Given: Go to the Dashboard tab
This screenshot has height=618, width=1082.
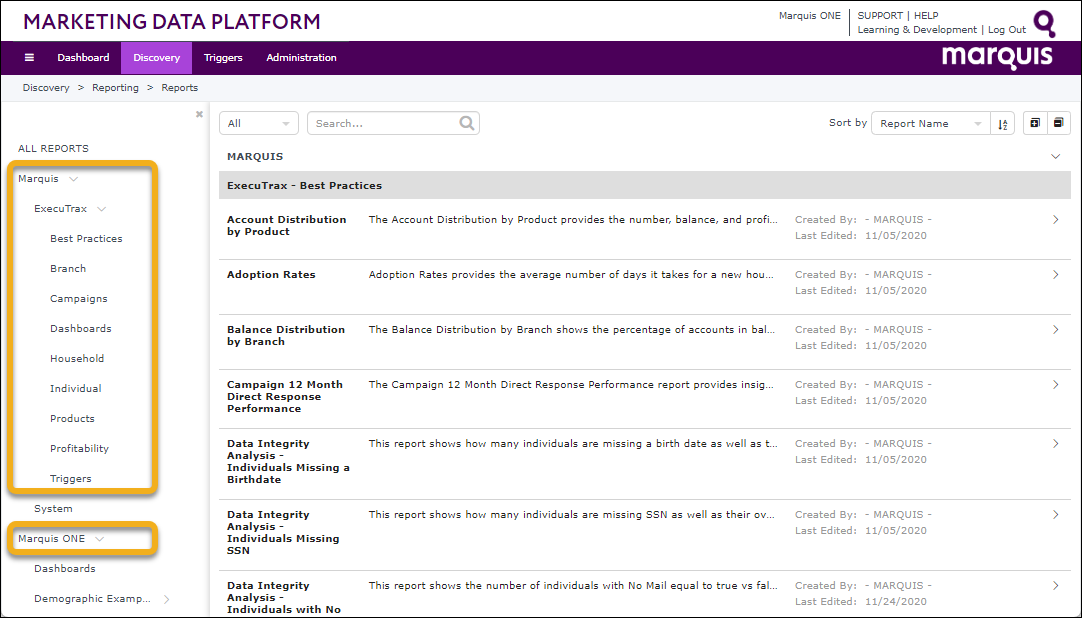Looking at the screenshot, I should (x=83, y=58).
